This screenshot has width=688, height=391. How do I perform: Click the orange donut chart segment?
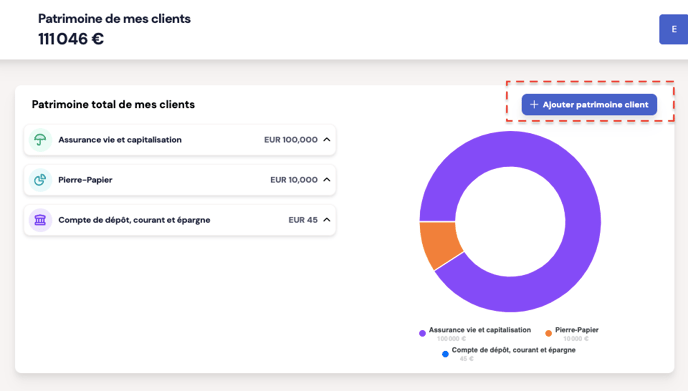(439, 244)
